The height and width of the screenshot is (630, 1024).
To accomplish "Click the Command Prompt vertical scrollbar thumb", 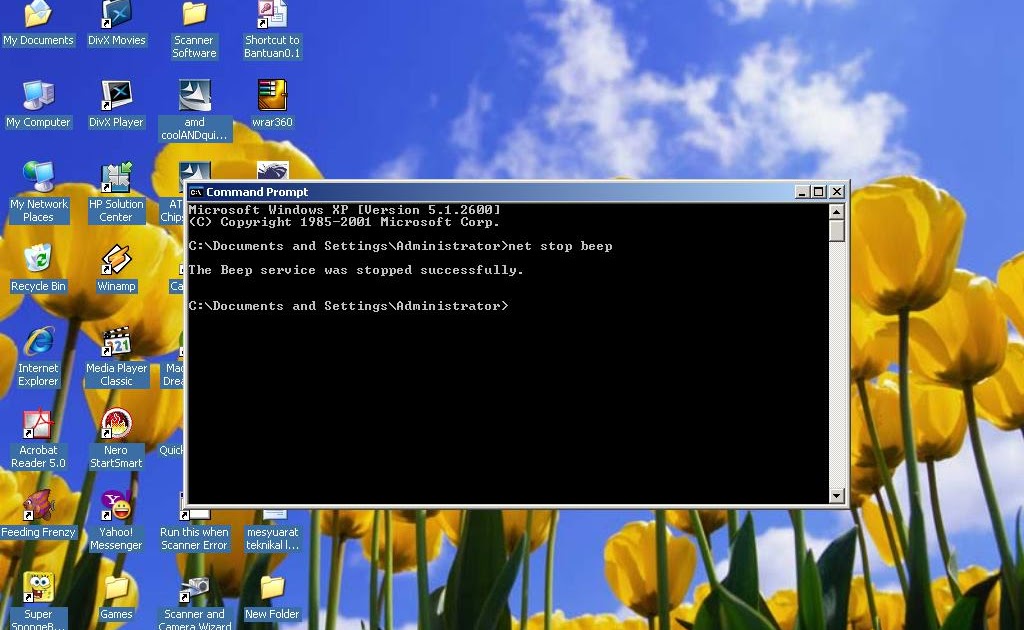I will tap(837, 230).
